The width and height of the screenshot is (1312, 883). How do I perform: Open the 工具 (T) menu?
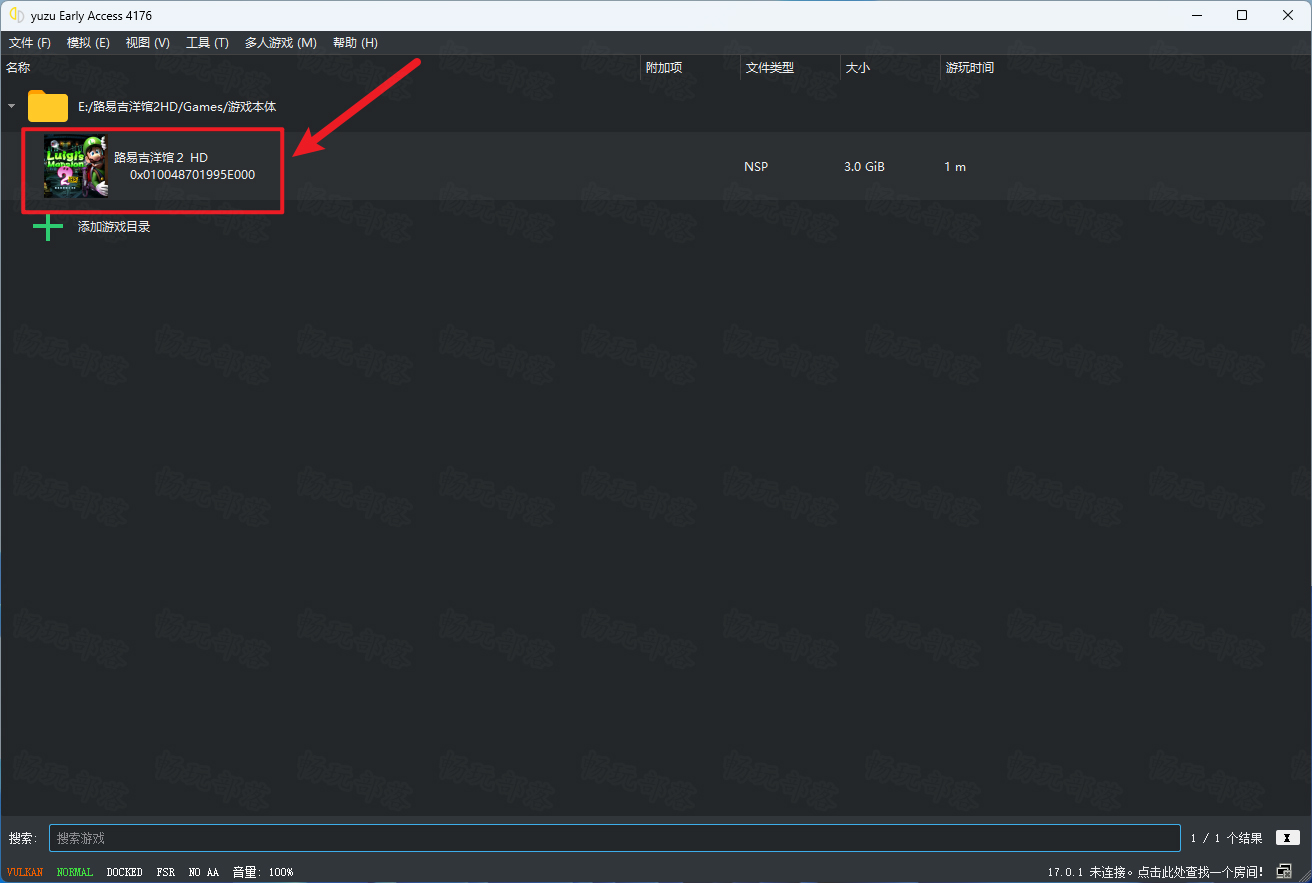click(x=207, y=43)
